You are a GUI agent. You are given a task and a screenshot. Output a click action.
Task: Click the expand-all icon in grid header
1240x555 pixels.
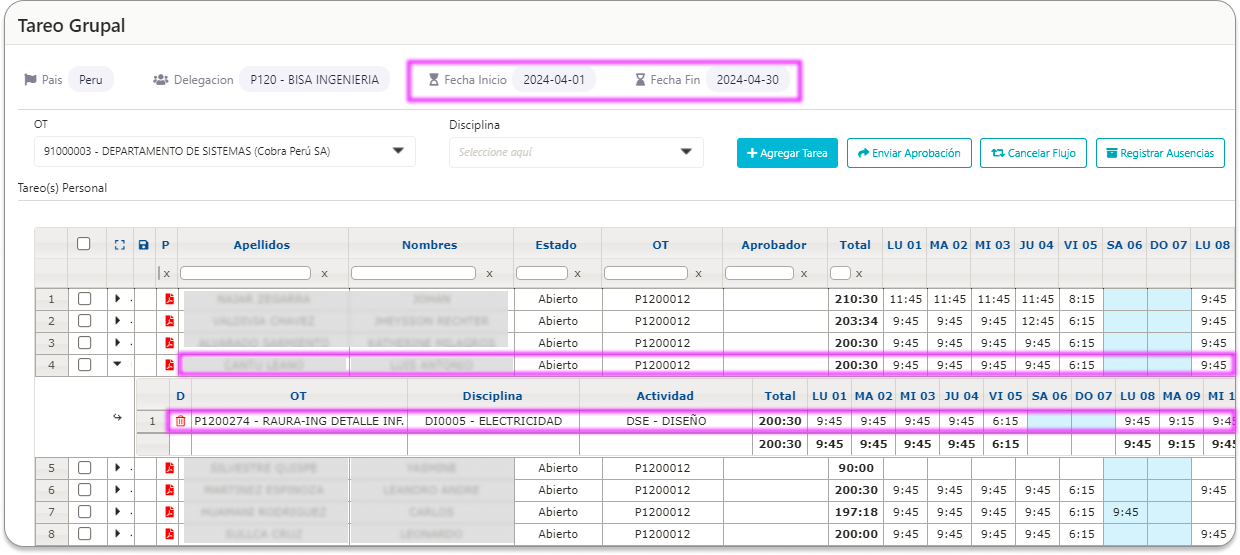pyautogui.click(x=120, y=245)
